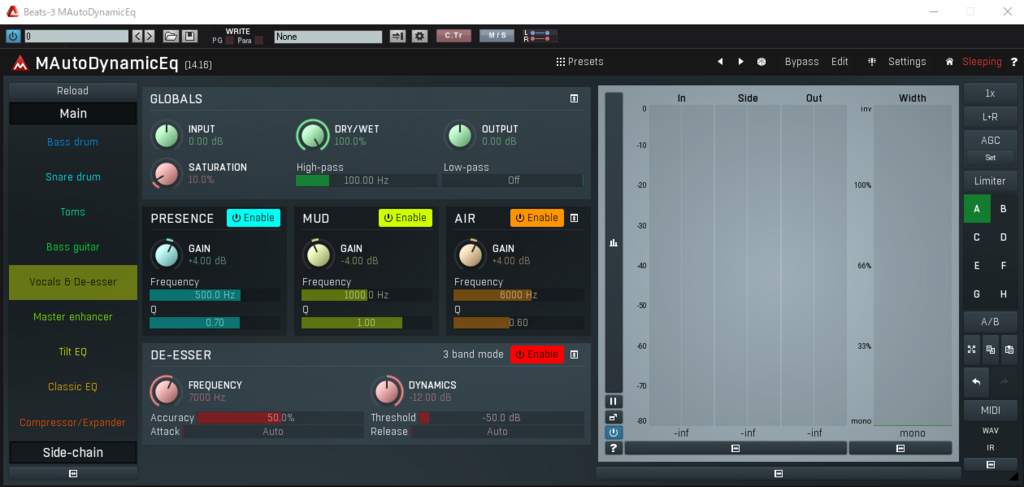Open the L+R channel mode selector
The image size is (1024, 487).
point(990,117)
